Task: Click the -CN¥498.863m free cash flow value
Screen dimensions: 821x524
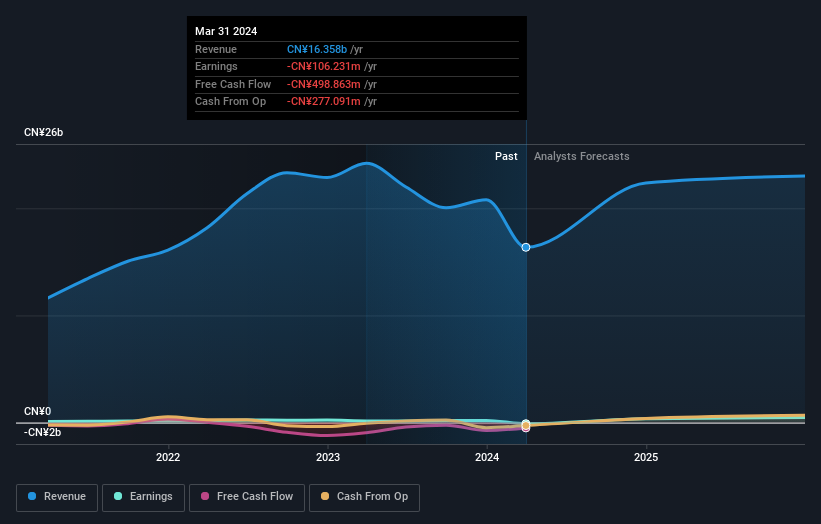Action: coord(324,84)
